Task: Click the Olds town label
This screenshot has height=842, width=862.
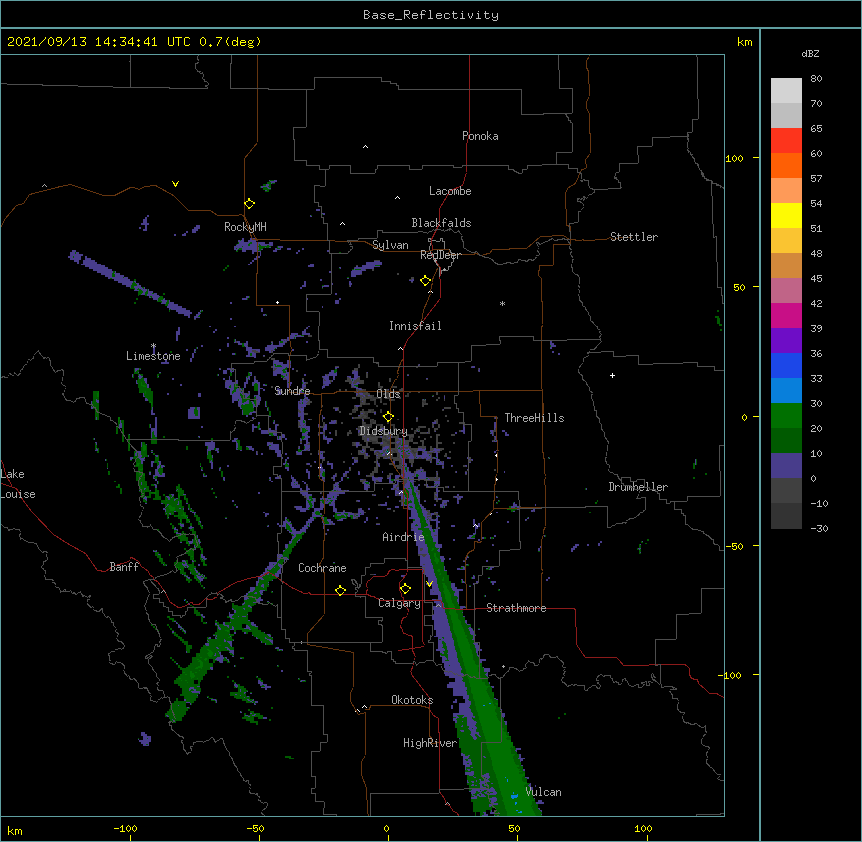Action: tap(388, 394)
